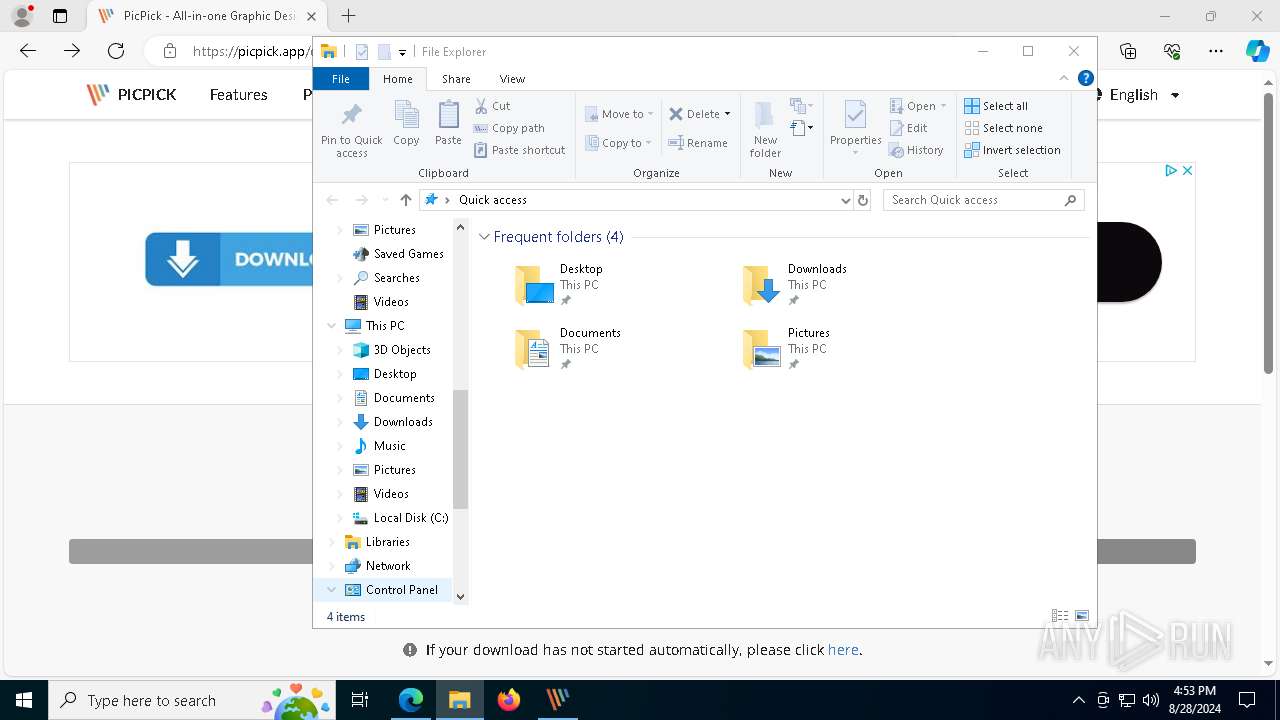Image resolution: width=1280 pixels, height=720 pixels.
Task: Click Firefox icon in taskbar
Action: (509, 700)
